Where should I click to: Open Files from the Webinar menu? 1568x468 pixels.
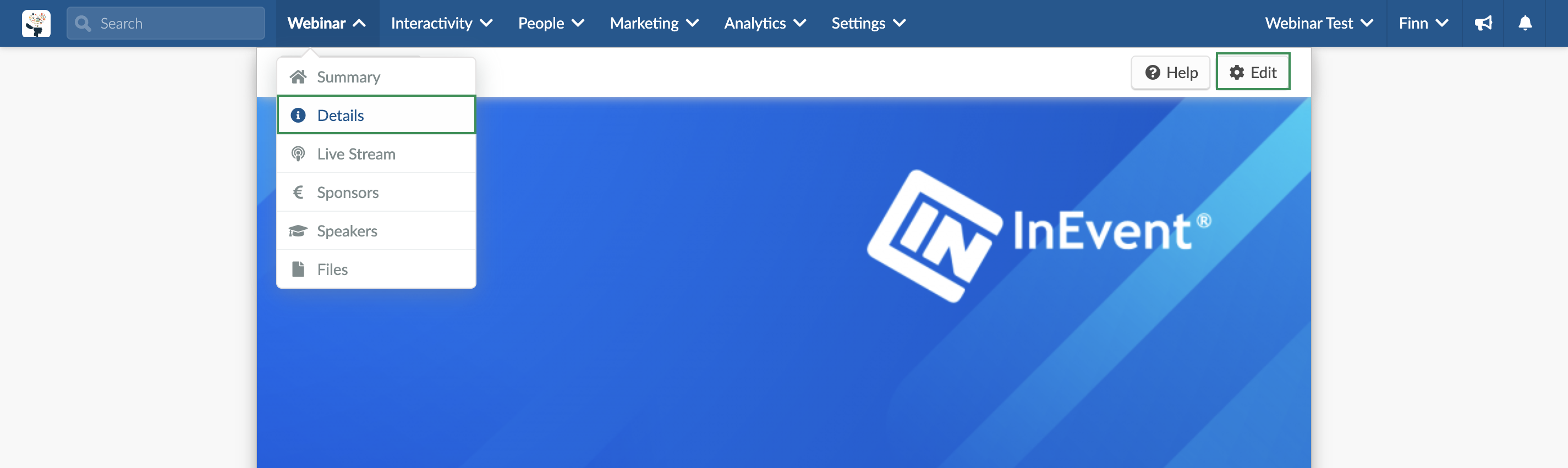[376, 269]
